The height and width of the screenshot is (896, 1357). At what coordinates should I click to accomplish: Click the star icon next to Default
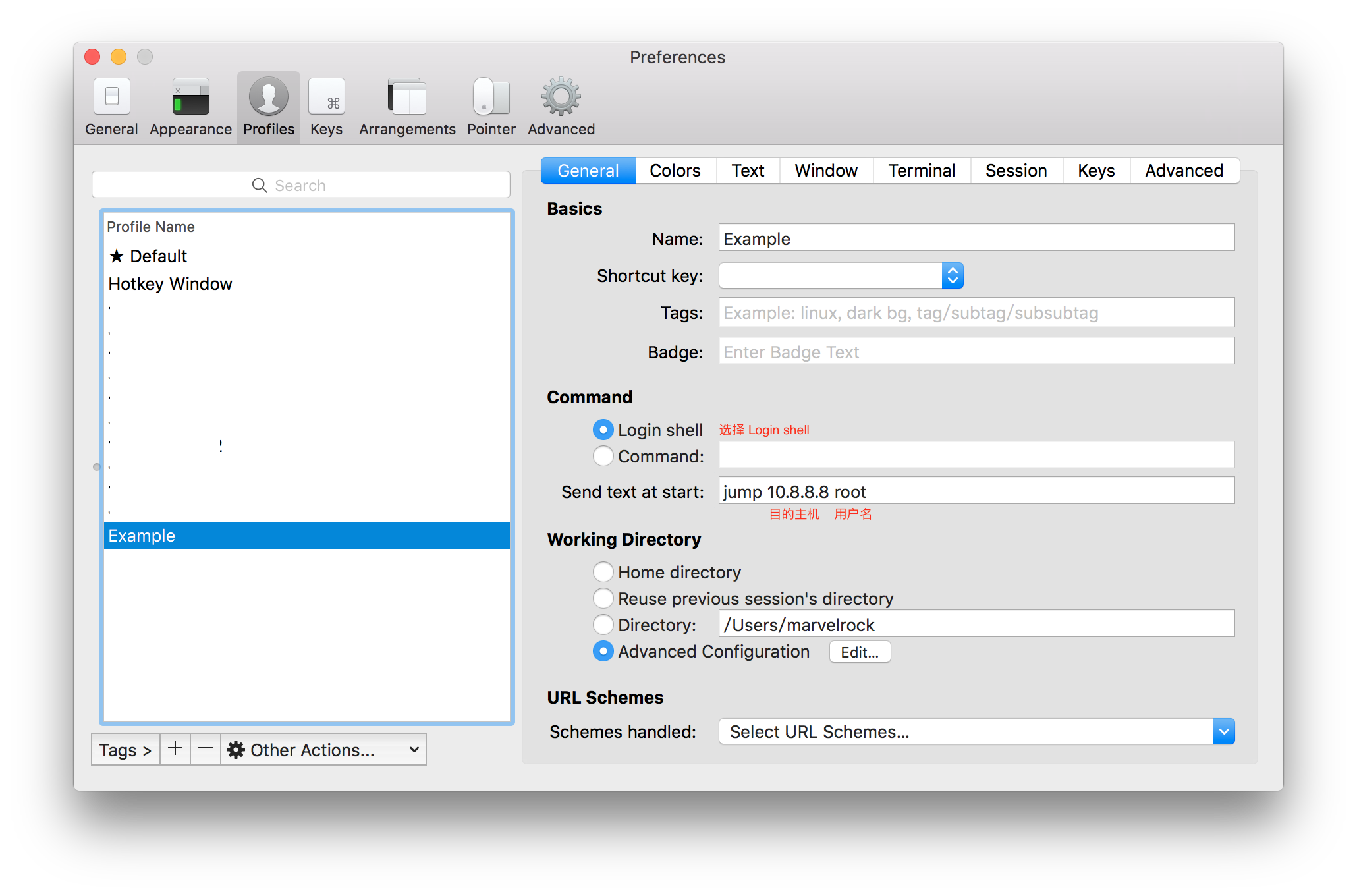pyautogui.click(x=117, y=256)
